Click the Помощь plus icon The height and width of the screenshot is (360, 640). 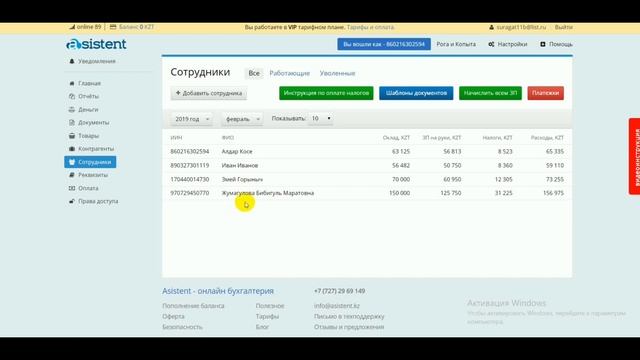543,44
